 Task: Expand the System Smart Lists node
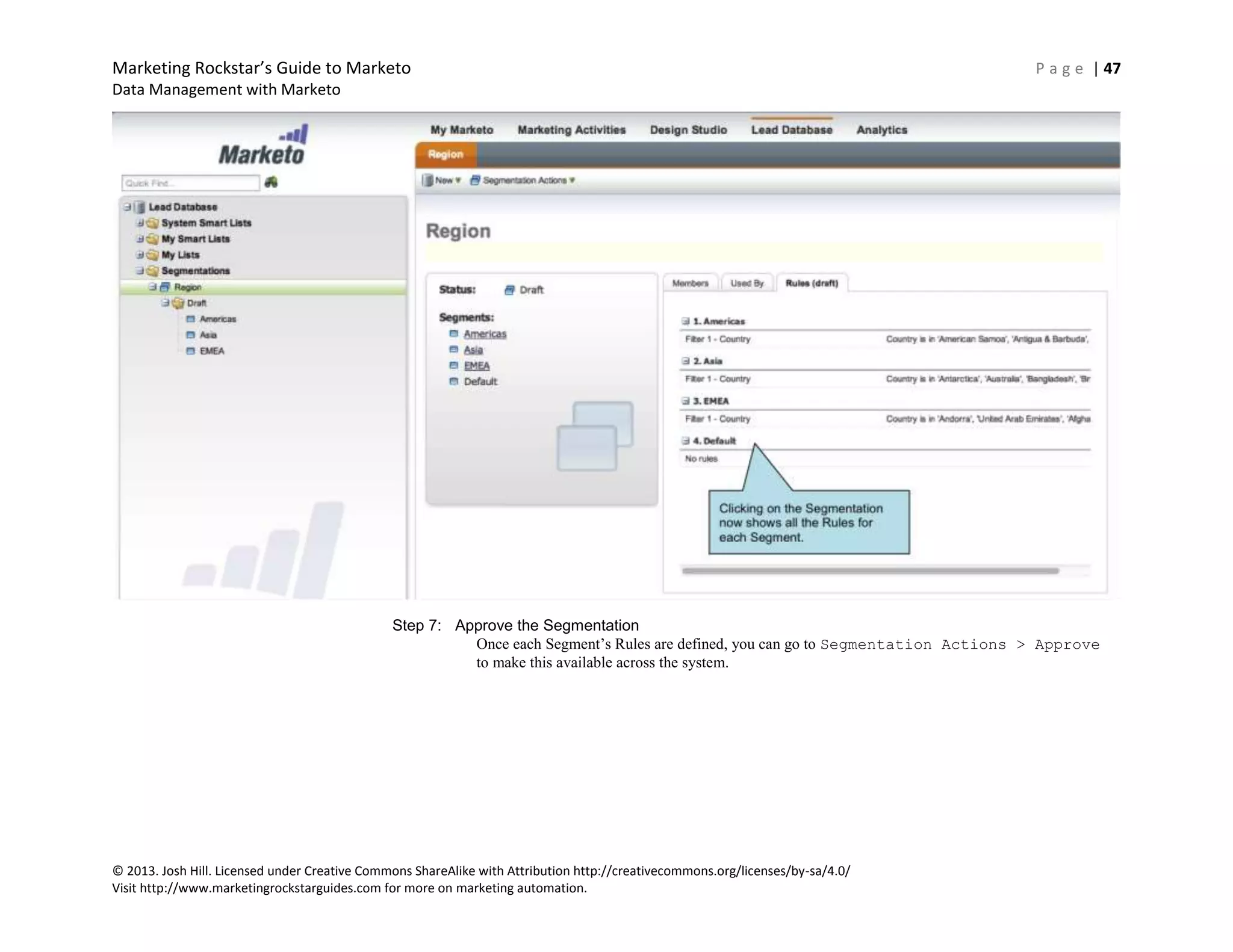[140, 223]
